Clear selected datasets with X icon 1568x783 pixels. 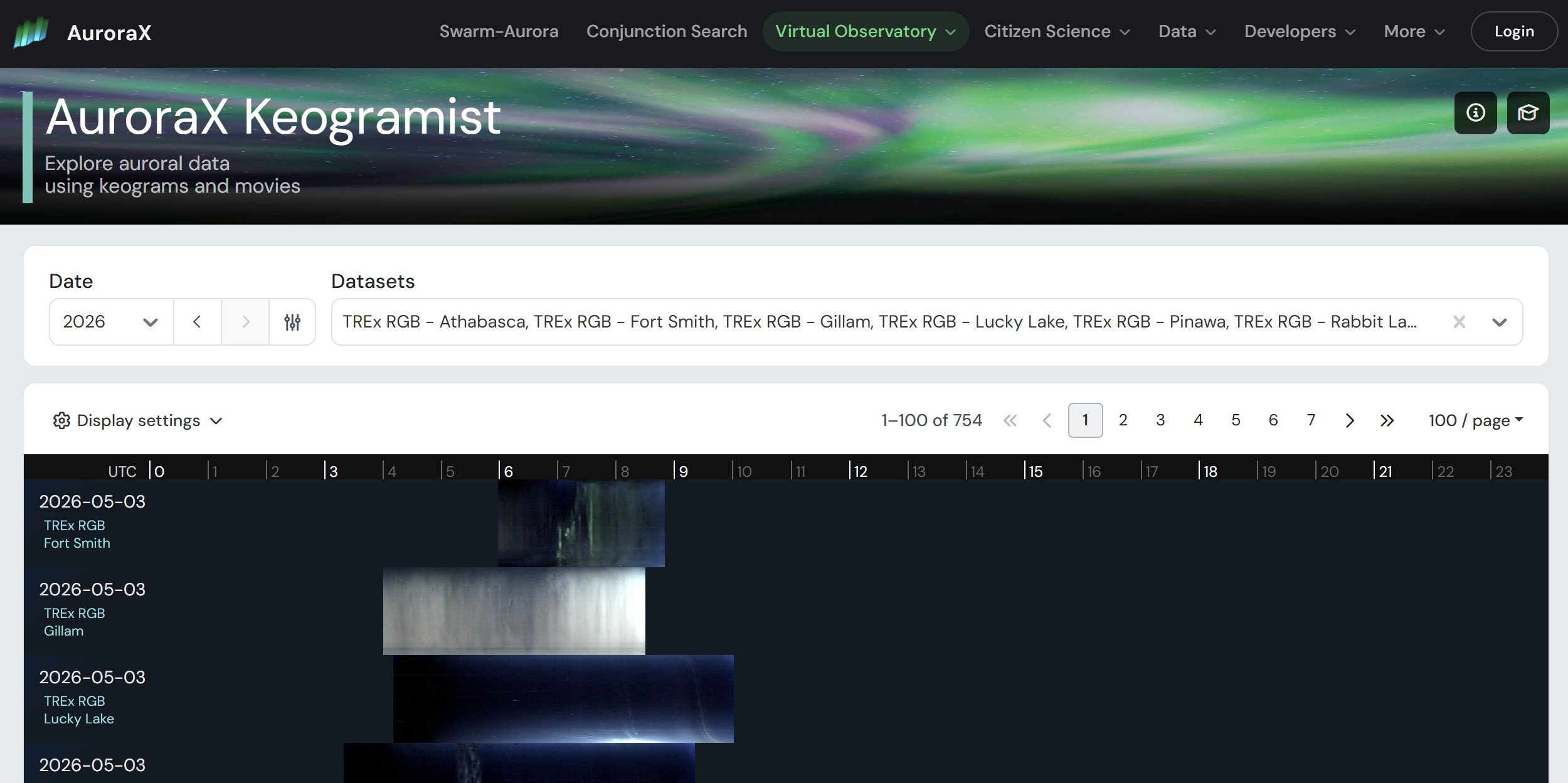pos(1459,322)
